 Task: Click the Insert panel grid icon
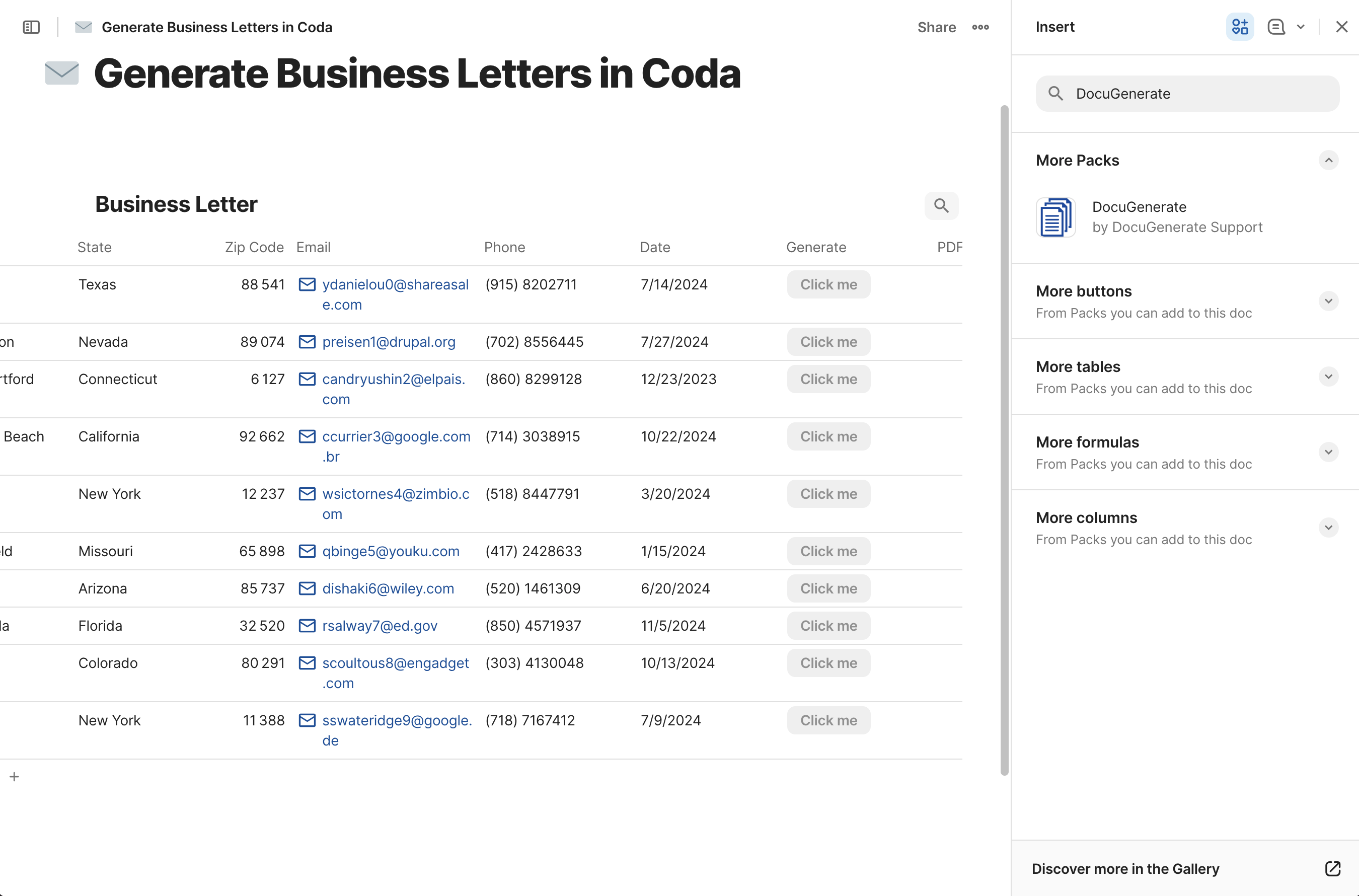[1240, 27]
